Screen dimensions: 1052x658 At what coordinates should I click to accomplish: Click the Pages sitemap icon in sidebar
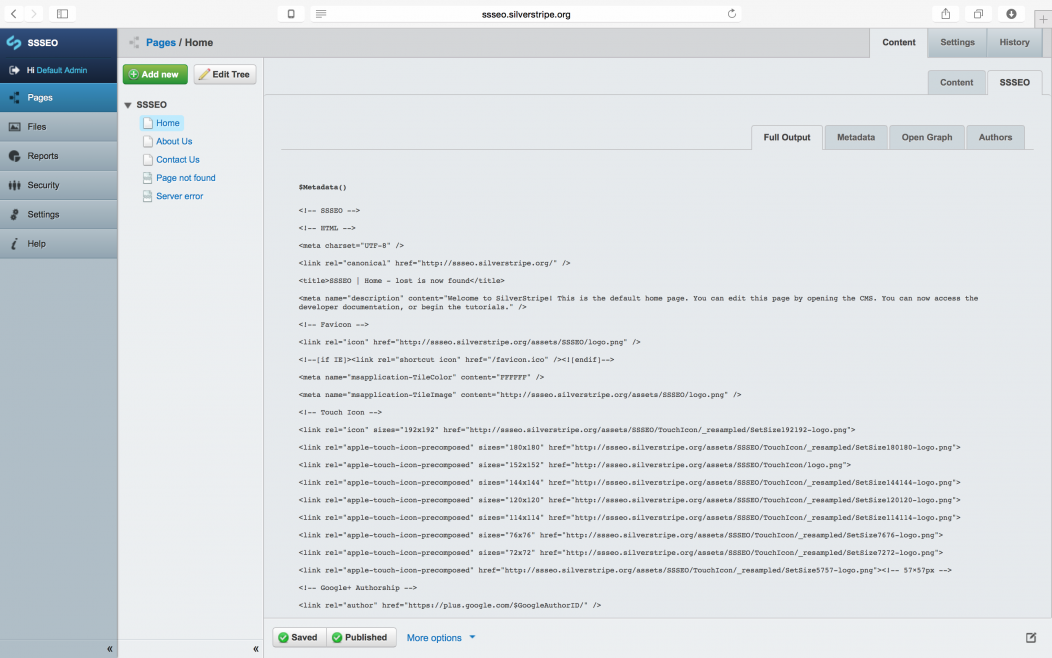coord(14,98)
